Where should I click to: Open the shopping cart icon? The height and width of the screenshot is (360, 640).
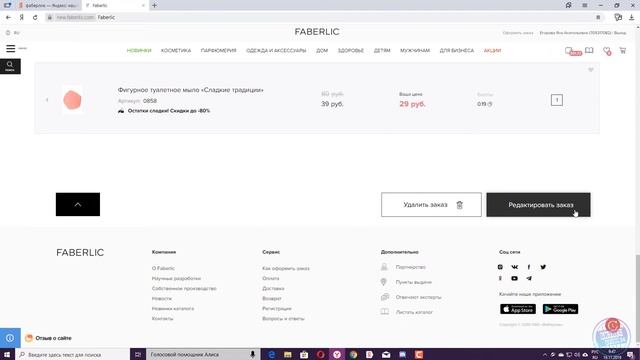pyautogui.click(x=622, y=50)
